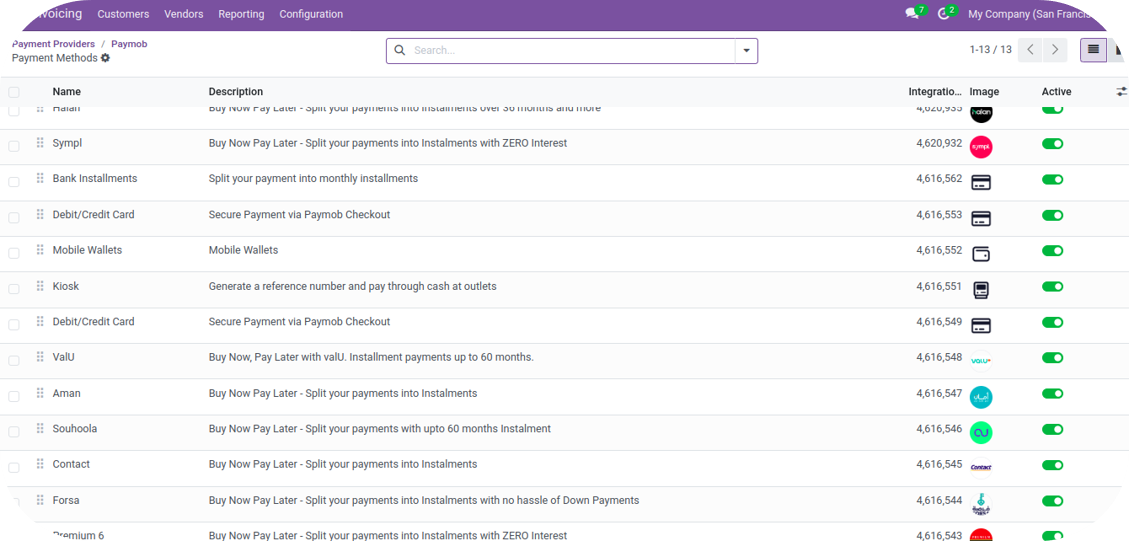This screenshot has height=541, width=1129.
Task: Open the Reporting menu
Action: point(241,14)
